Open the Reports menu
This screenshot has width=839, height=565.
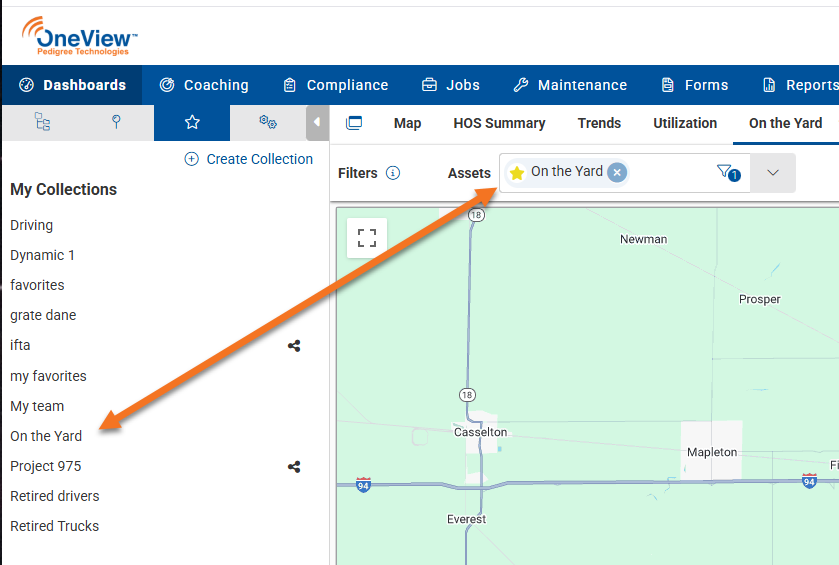coord(800,85)
